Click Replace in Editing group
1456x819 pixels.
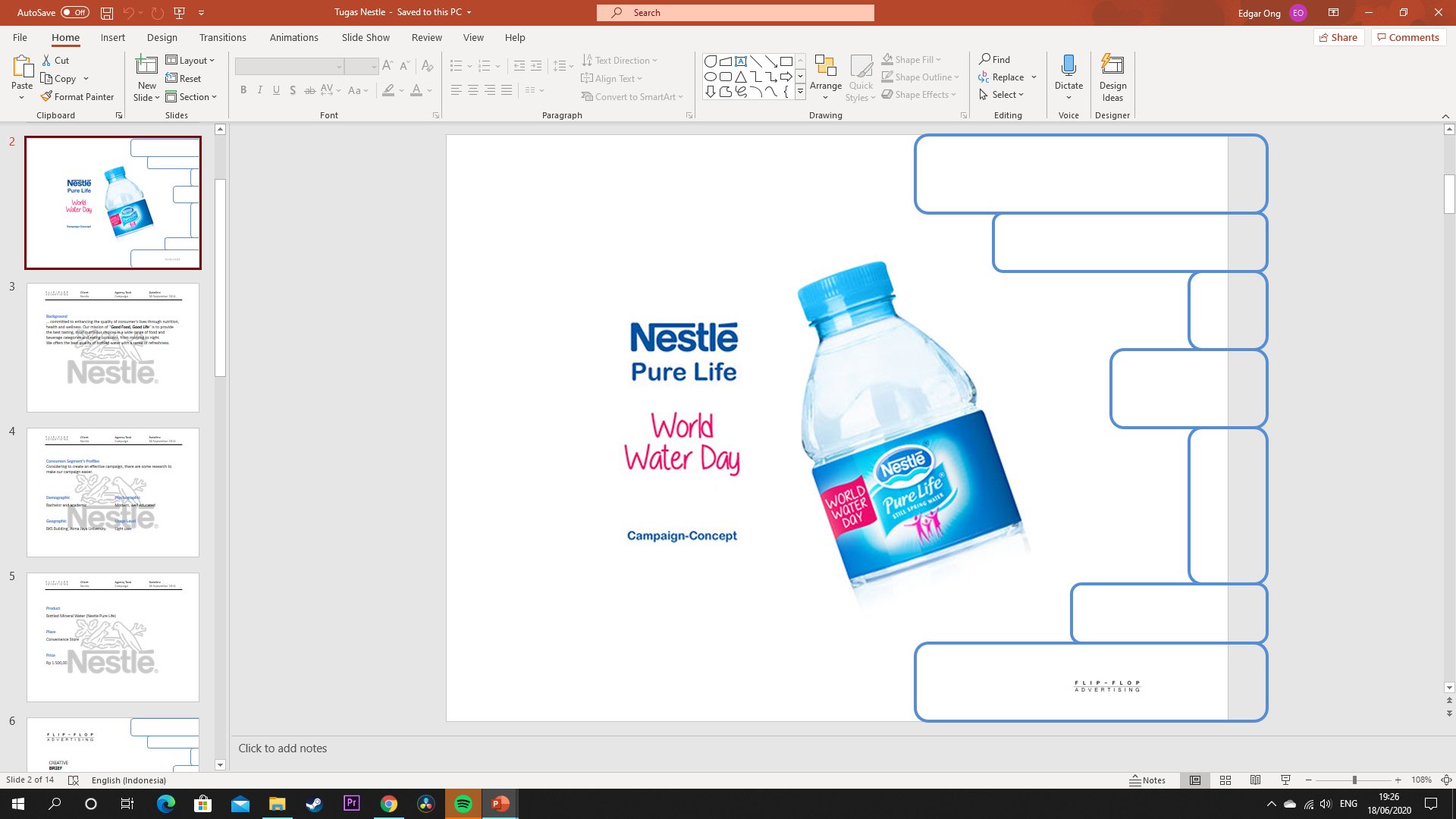1001,77
